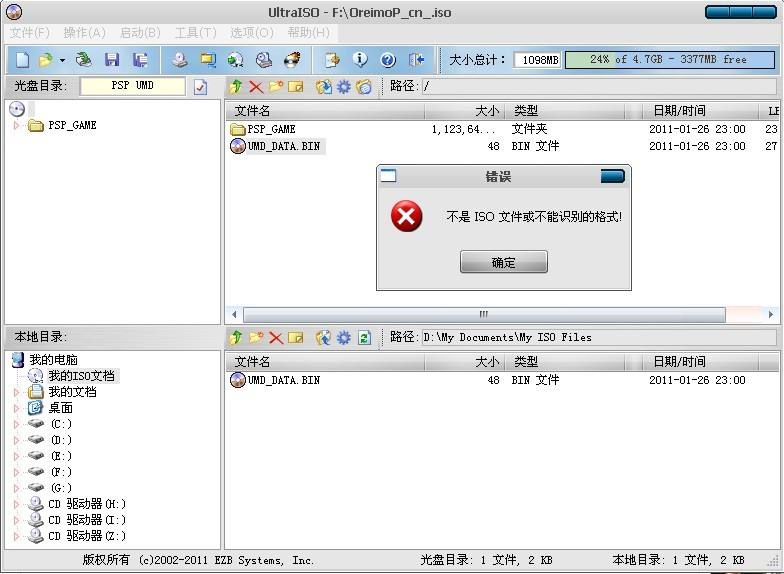
Task: Click the Make CD/DVD image icon
Action: tap(180, 60)
